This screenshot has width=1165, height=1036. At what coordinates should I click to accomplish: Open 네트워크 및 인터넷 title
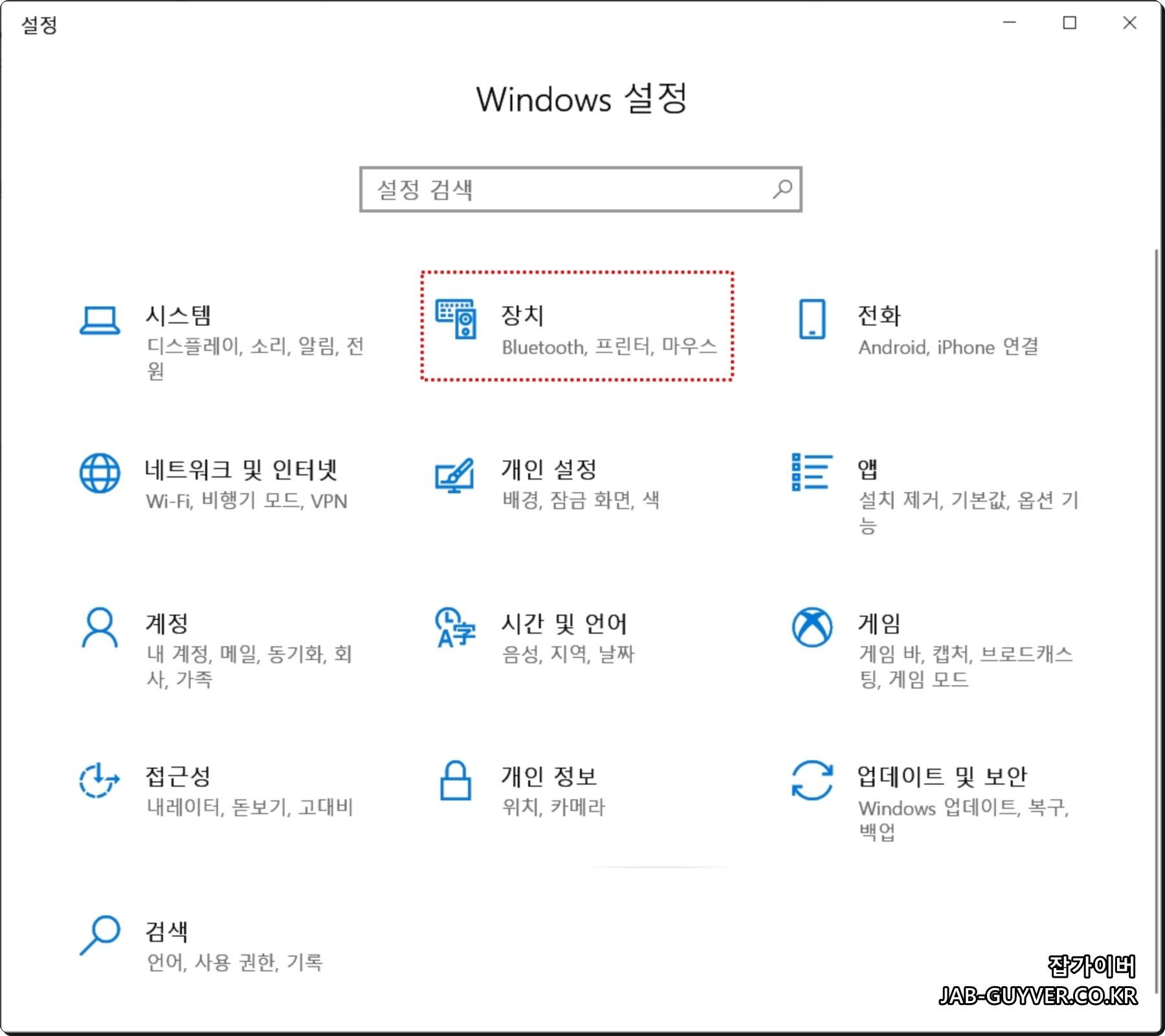pyautogui.click(x=241, y=470)
